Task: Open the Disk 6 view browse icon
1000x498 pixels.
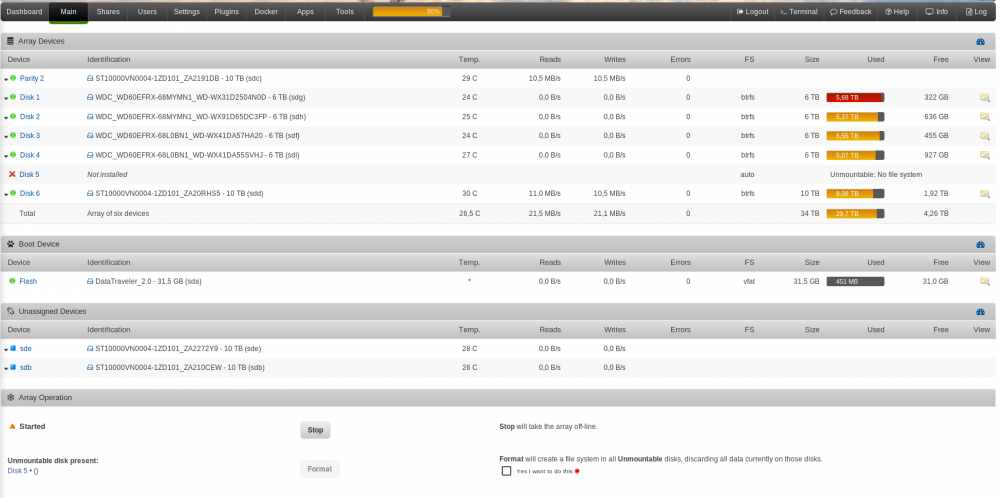Action: click(x=985, y=194)
